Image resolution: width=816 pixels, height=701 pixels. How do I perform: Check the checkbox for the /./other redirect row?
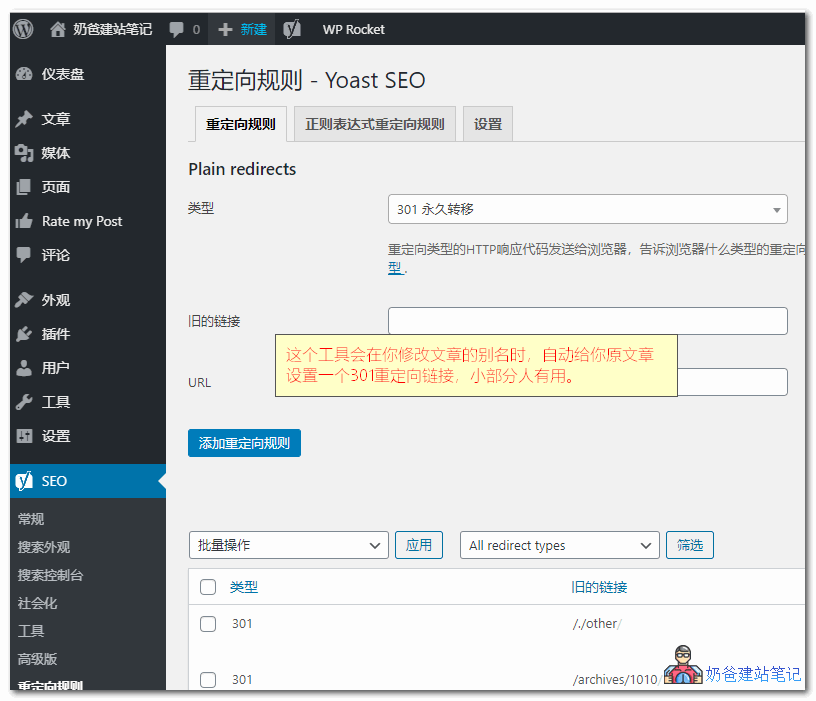[x=208, y=624]
